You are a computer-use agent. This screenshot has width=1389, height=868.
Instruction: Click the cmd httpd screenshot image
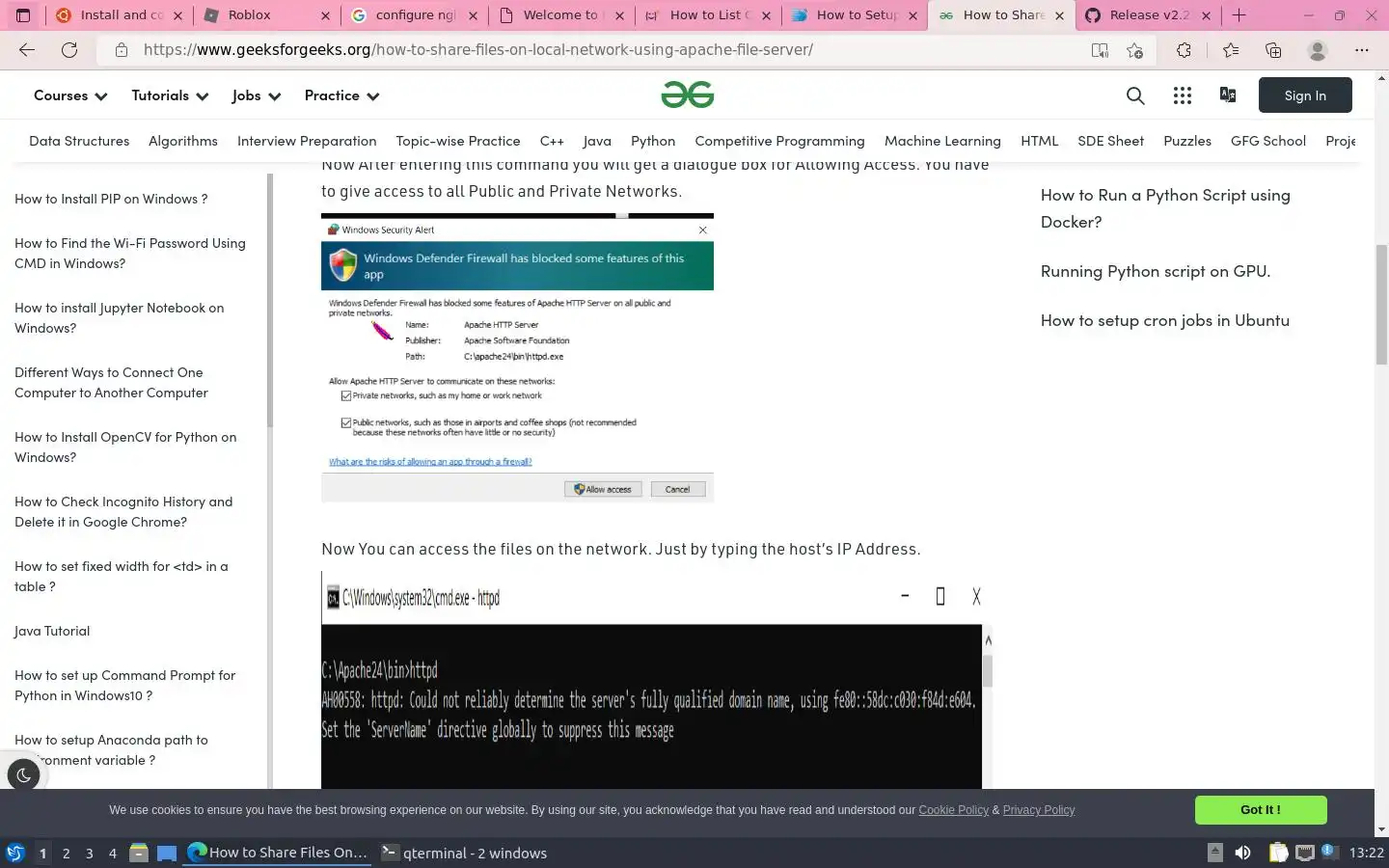click(x=657, y=680)
